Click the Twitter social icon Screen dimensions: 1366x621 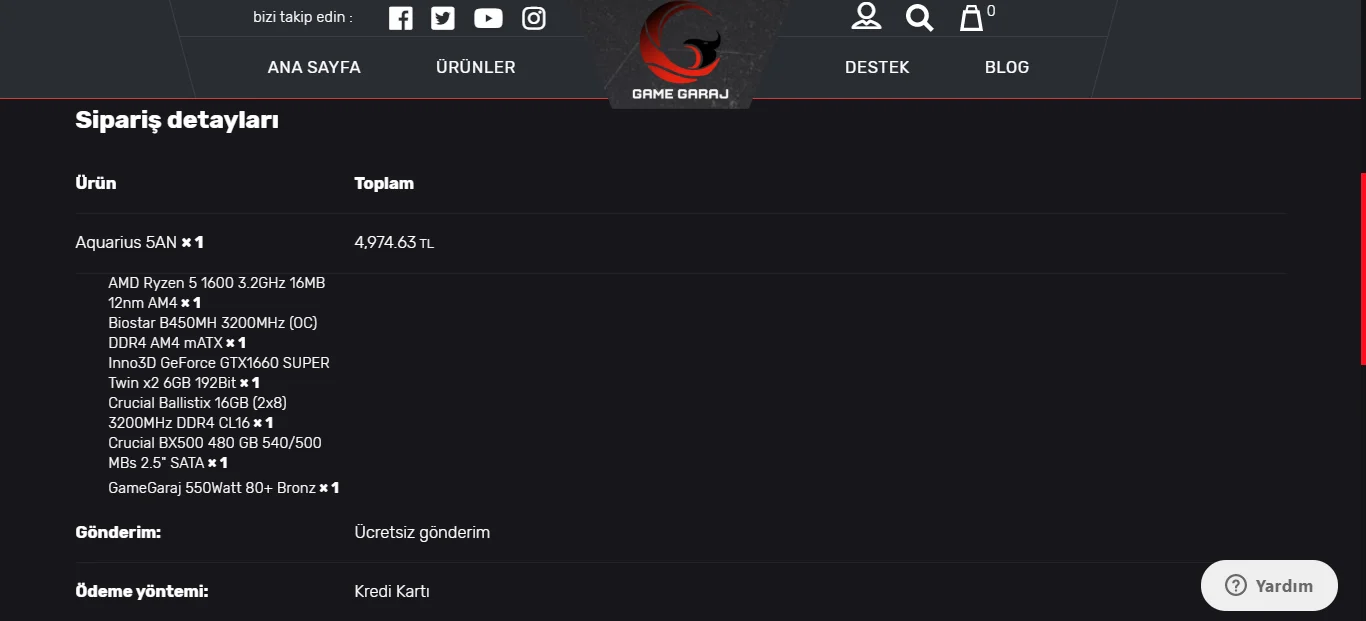[443, 18]
